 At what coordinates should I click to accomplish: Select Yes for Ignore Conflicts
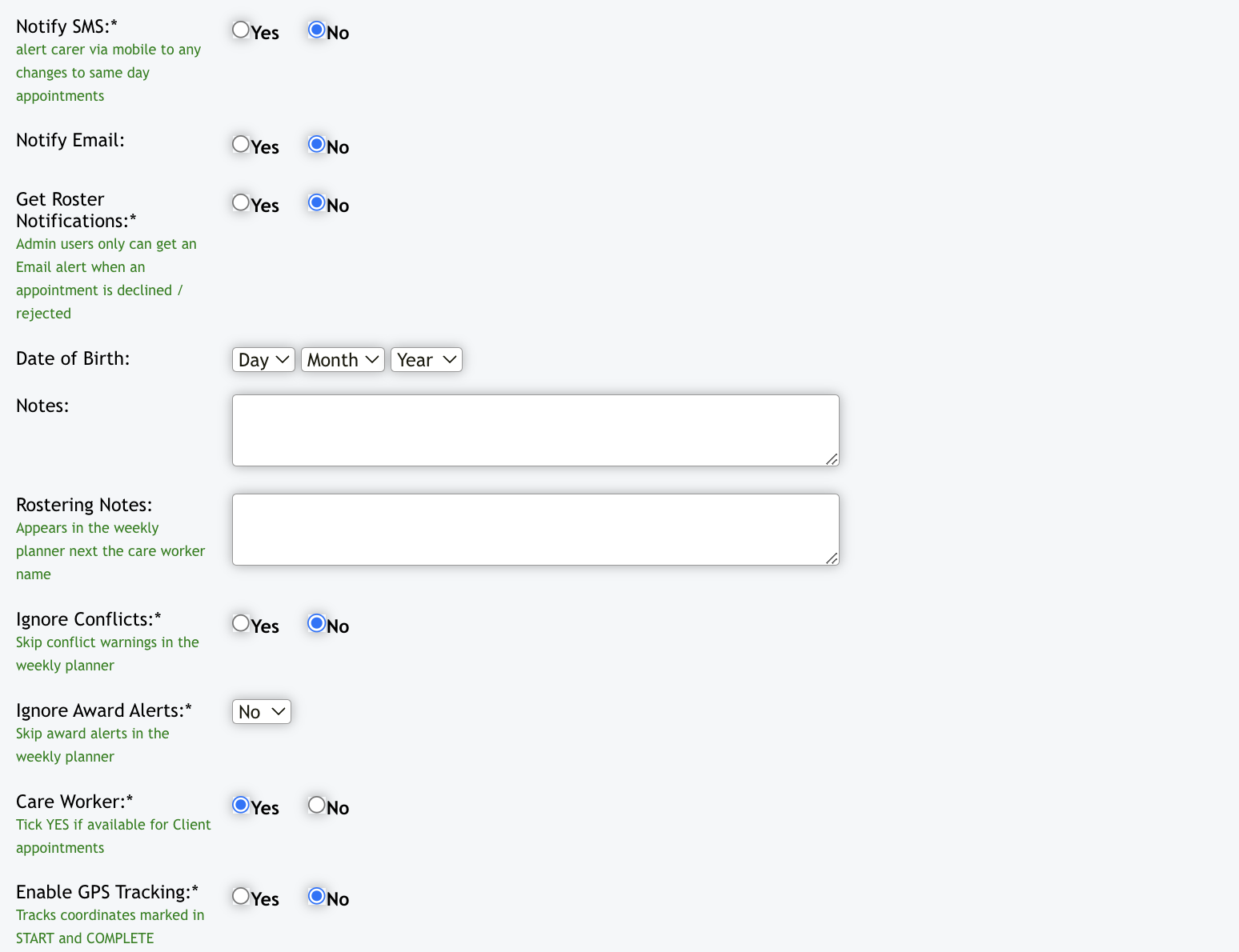point(241,624)
